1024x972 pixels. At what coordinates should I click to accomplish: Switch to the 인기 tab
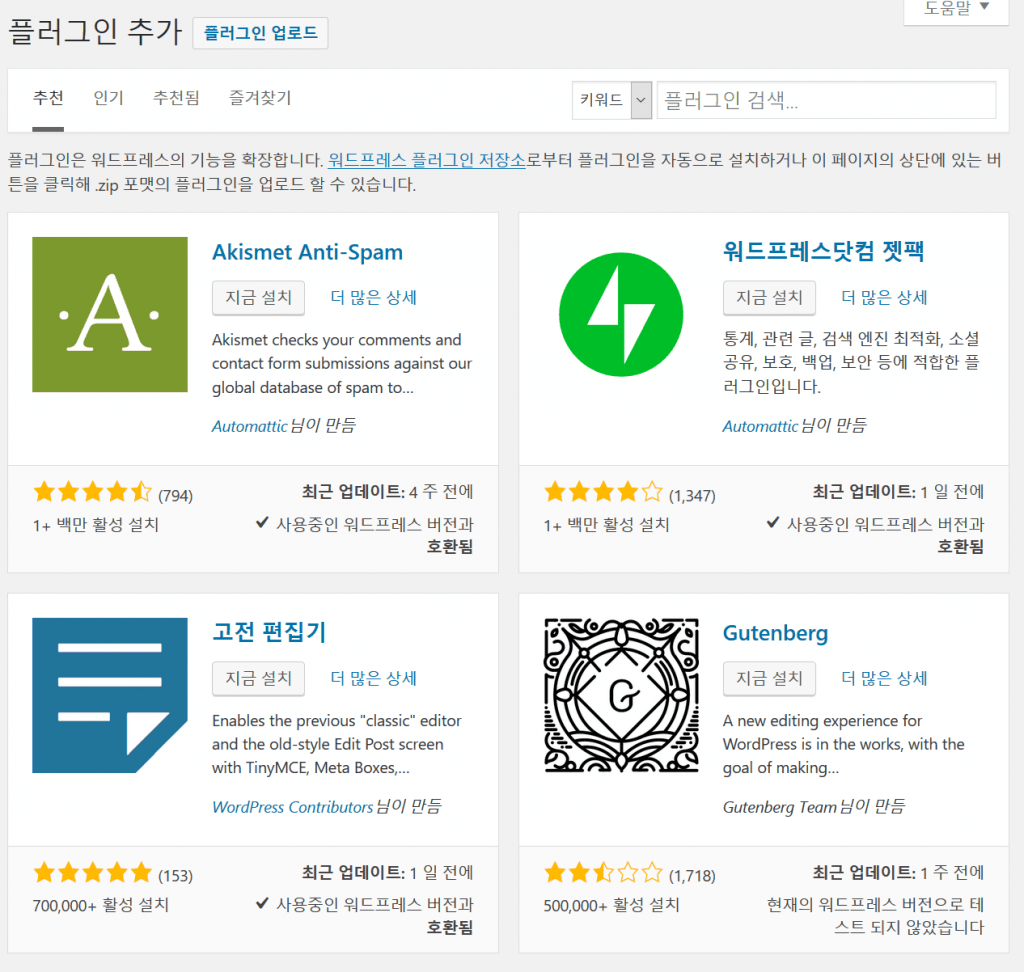[x=108, y=98]
